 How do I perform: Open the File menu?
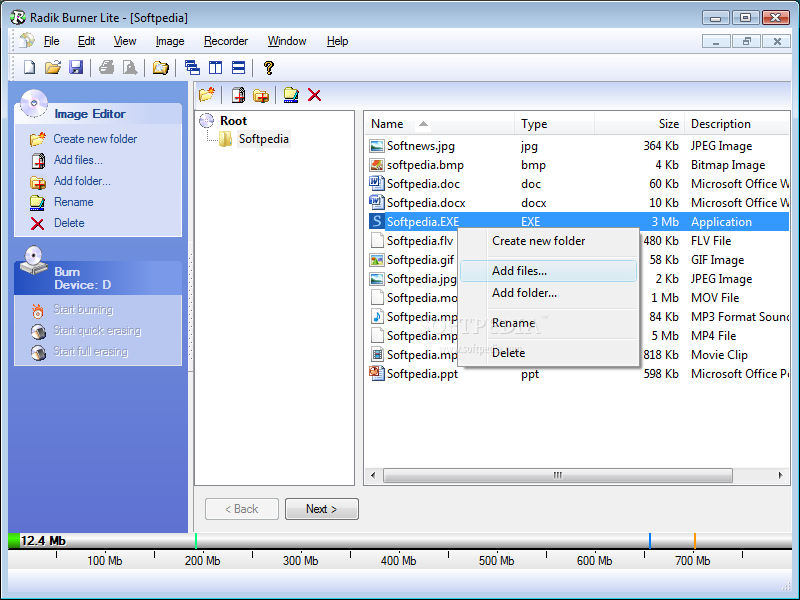[x=52, y=41]
